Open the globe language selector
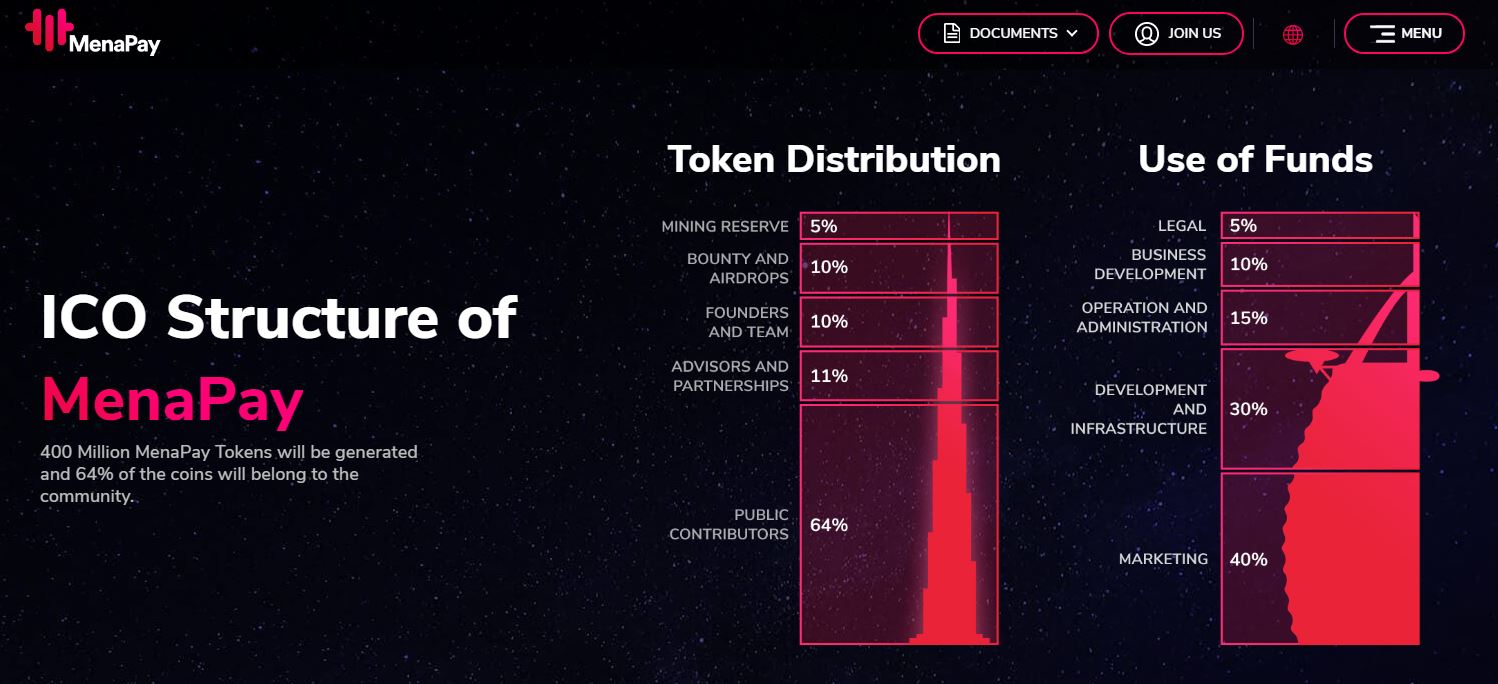The width and height of the screenshot is (1498, 684). coord(1293,34)
